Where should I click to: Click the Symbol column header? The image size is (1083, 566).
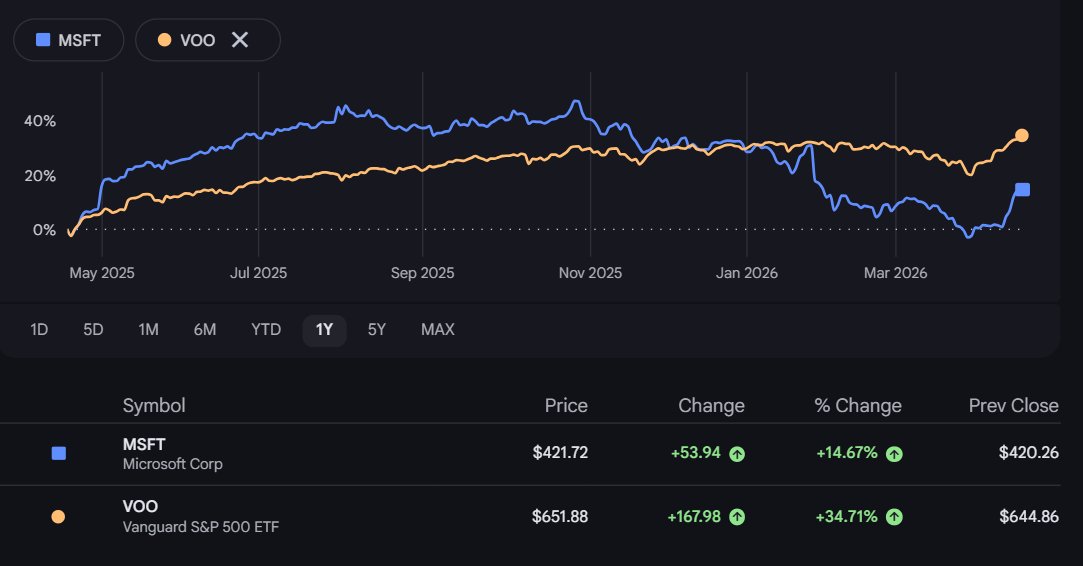coord(154,406)
